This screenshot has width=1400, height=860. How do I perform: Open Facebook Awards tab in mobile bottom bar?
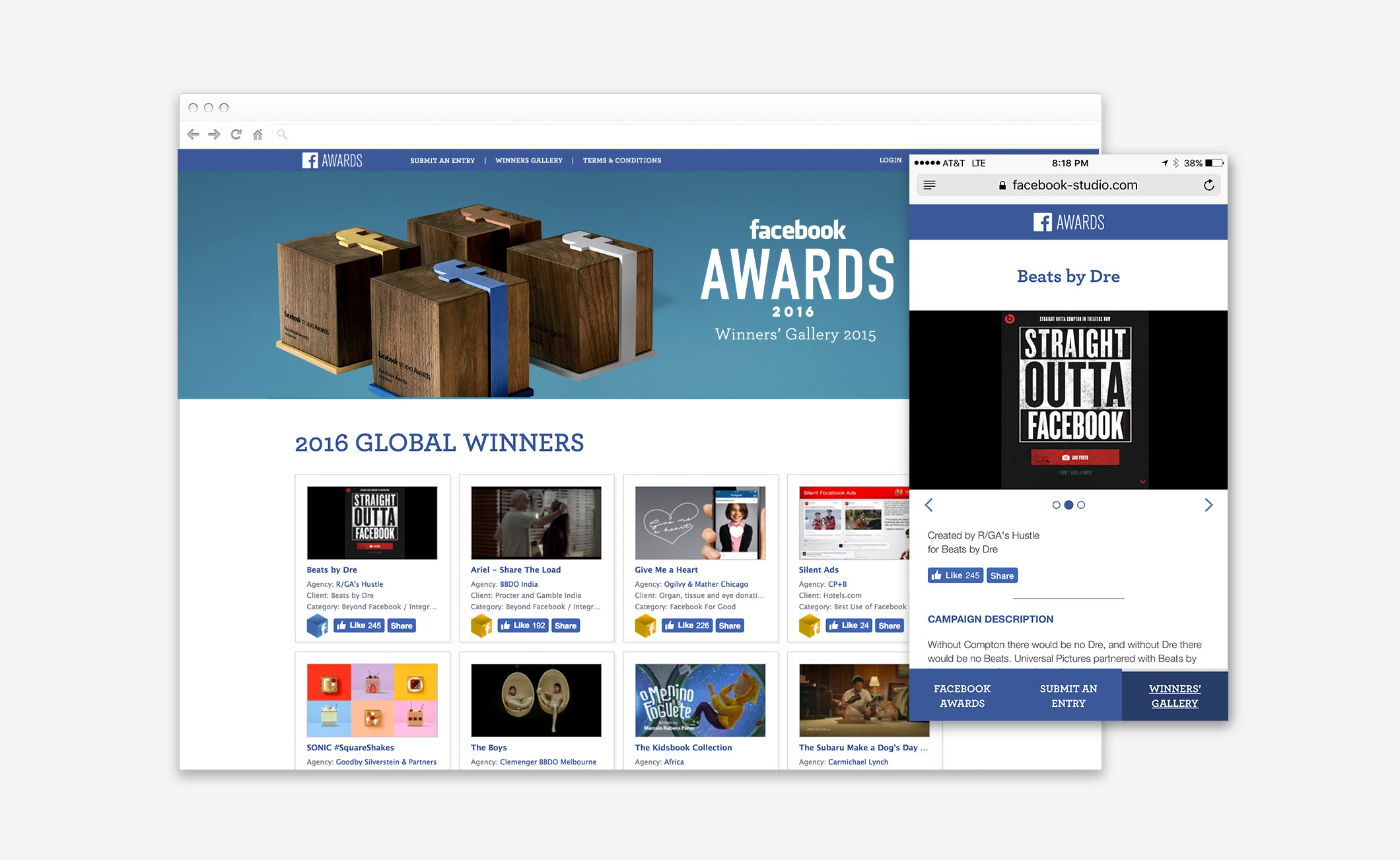click(962, 696)
